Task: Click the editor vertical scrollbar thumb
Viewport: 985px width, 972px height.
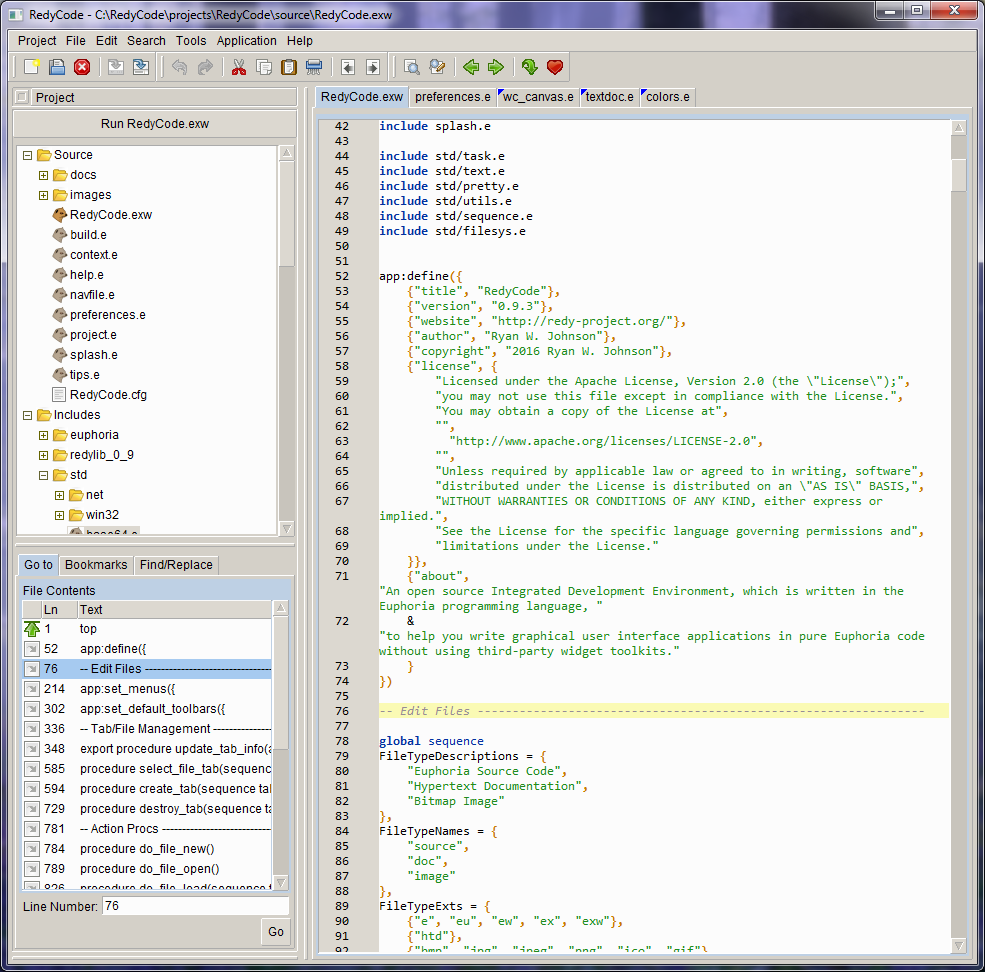Action: click(x=959, y=175)
